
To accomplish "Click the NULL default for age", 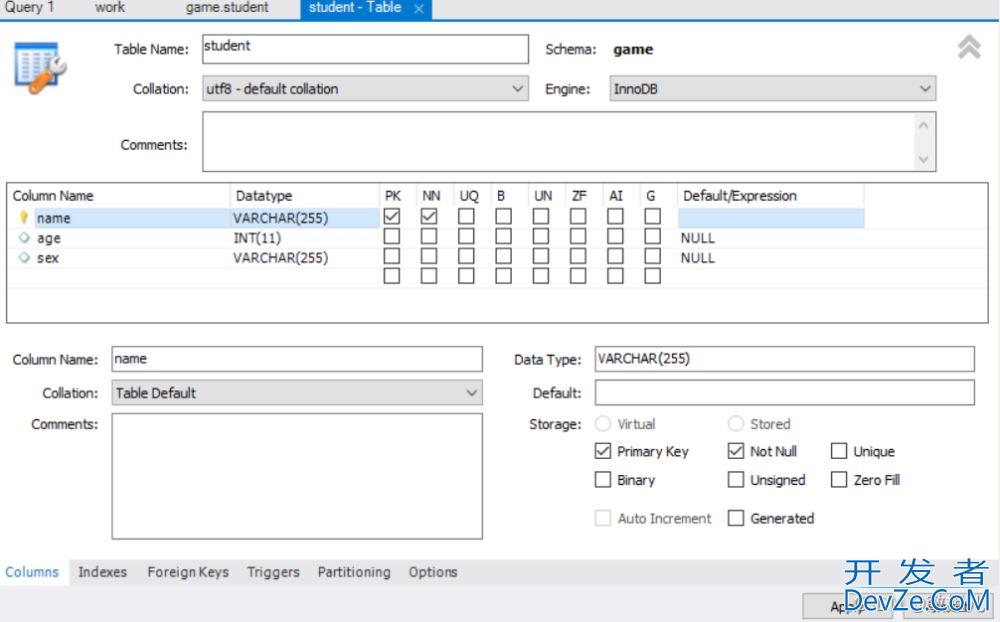I will click(x=698, y=238).
